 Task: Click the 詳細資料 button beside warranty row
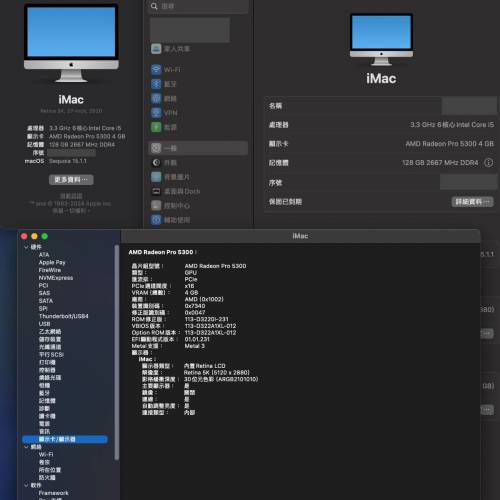click(472, 202)
